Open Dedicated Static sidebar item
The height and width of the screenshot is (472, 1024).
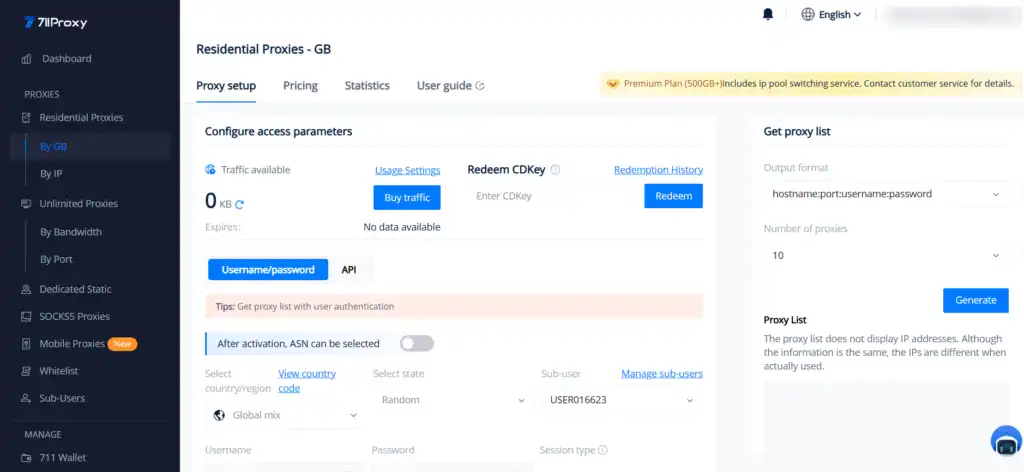click(75, 289)
